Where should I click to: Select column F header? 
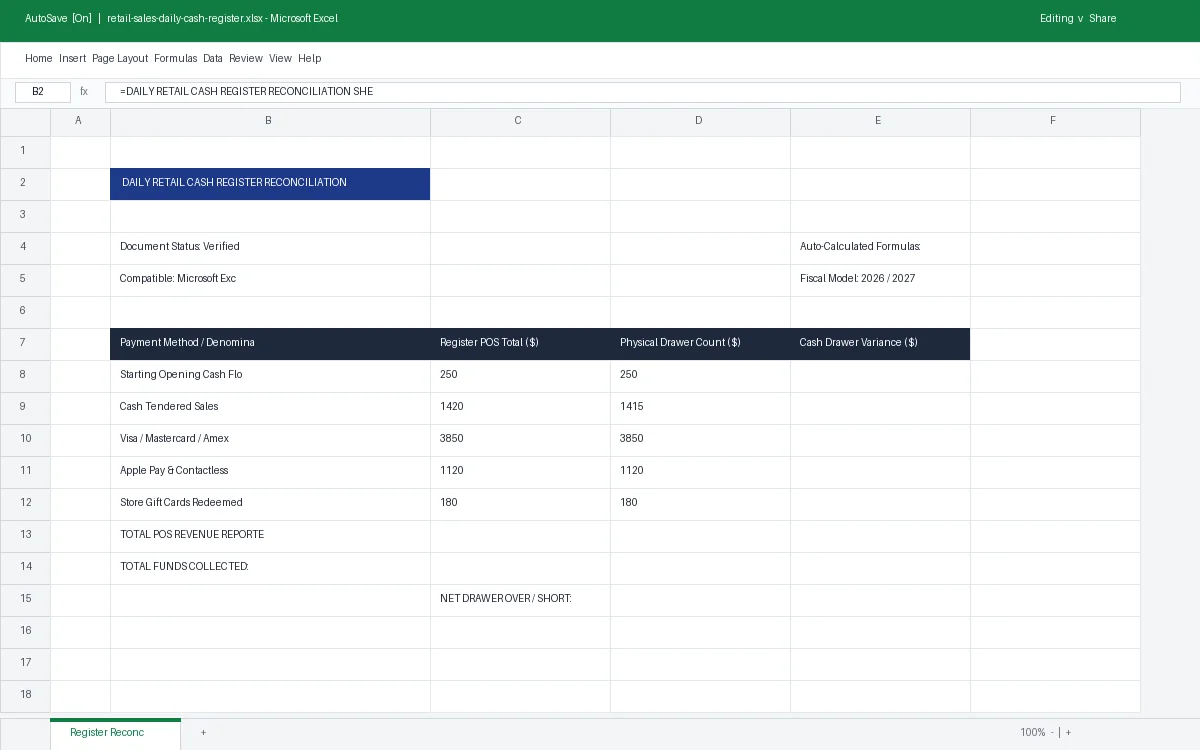point(1055,121)
